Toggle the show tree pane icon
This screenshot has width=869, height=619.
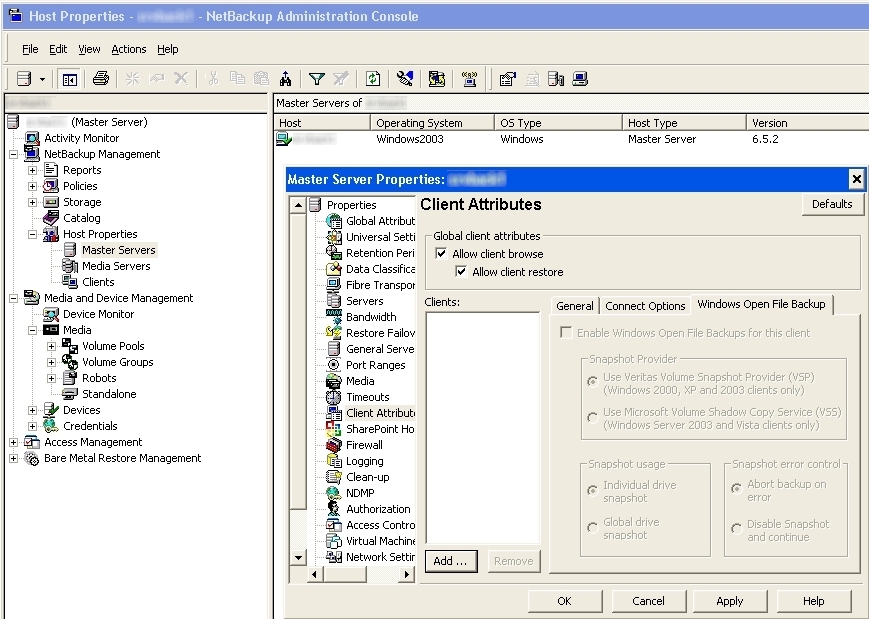click(70, 79)
